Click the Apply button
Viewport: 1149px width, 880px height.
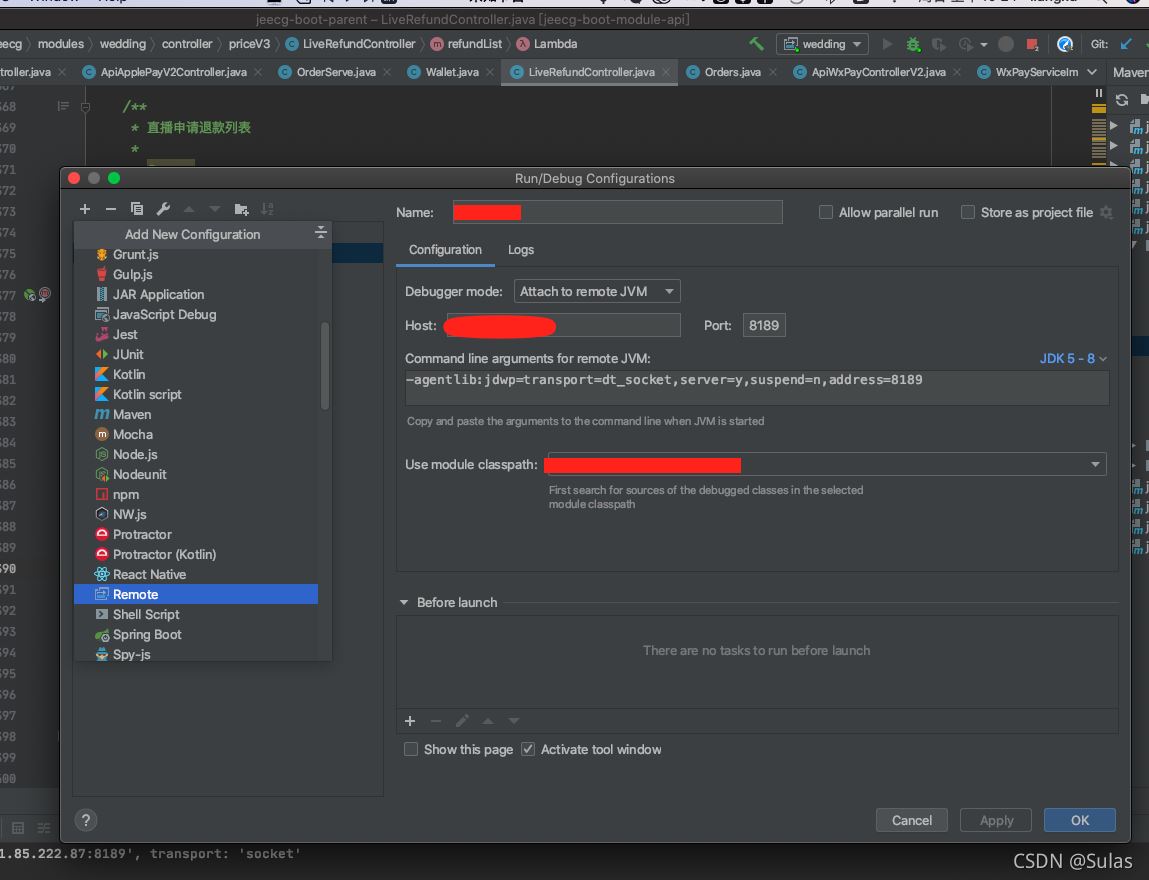pyautogui.click(x=996, y=820)
